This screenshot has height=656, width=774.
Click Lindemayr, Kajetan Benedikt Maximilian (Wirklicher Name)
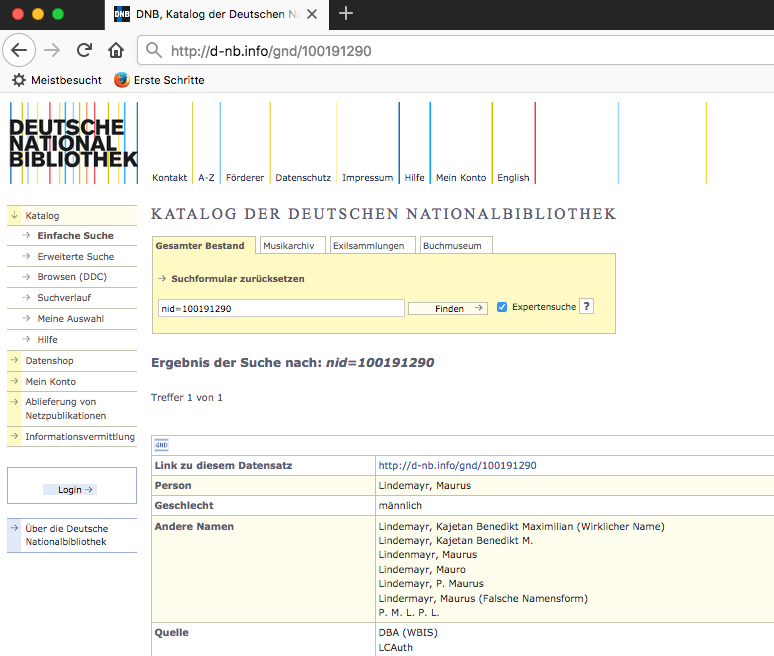click(521, 527)
